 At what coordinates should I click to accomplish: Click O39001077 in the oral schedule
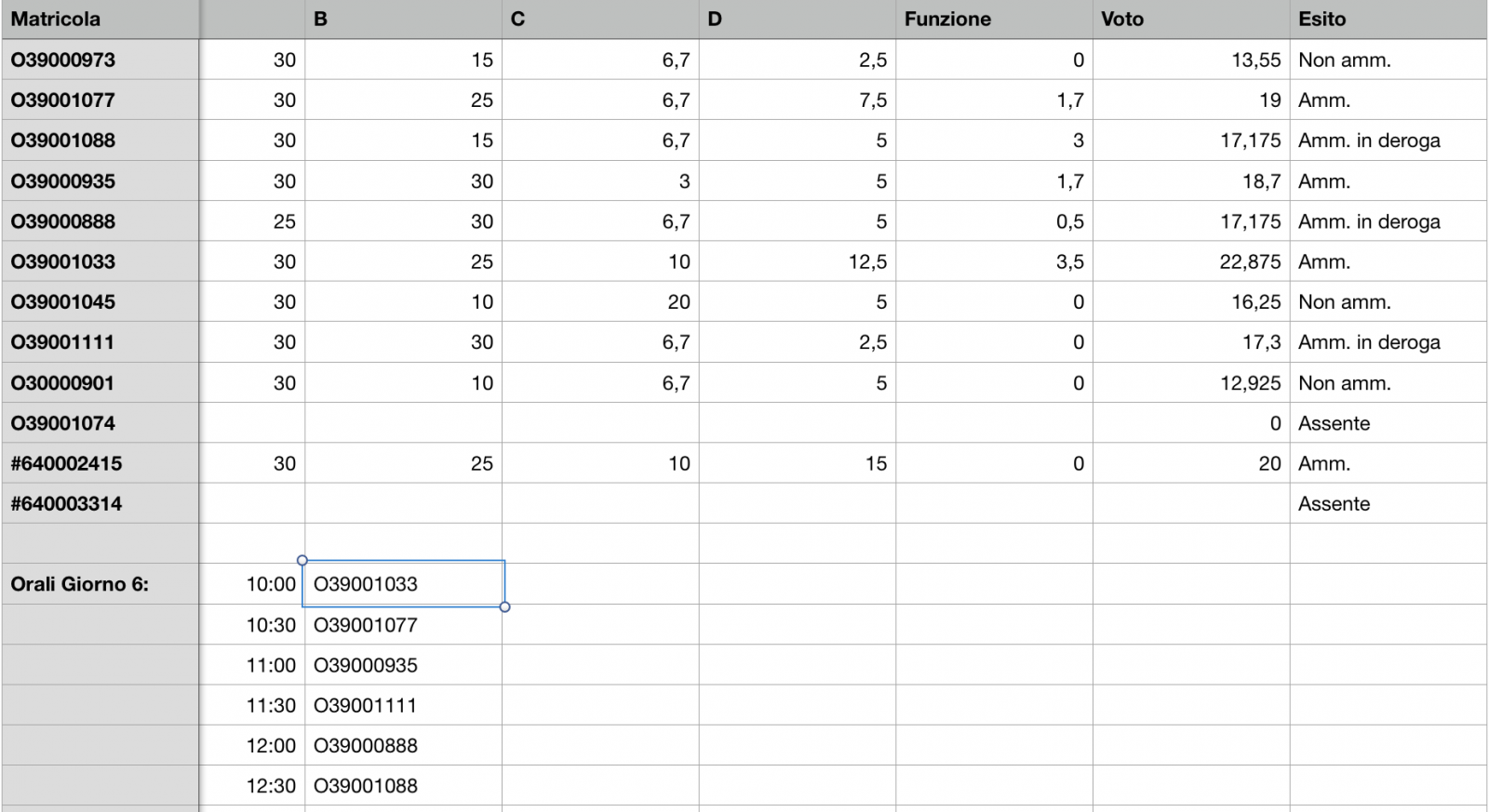pos(403,625)
